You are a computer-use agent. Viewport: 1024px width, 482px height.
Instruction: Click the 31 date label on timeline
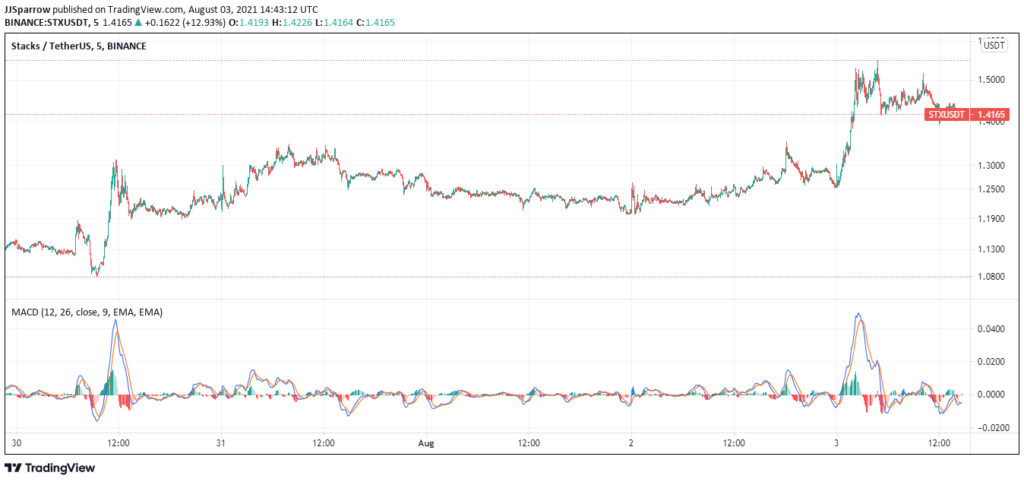220,442
